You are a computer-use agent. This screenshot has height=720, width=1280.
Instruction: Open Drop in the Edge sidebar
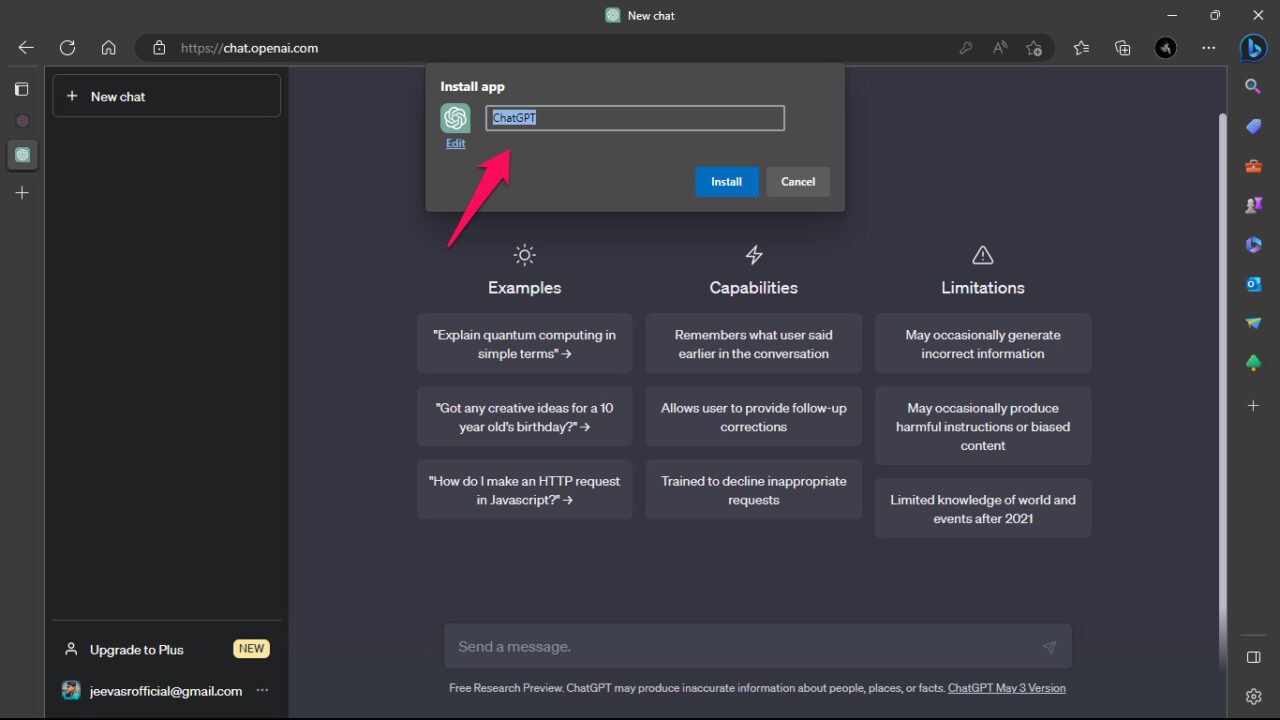point(1253,323)
